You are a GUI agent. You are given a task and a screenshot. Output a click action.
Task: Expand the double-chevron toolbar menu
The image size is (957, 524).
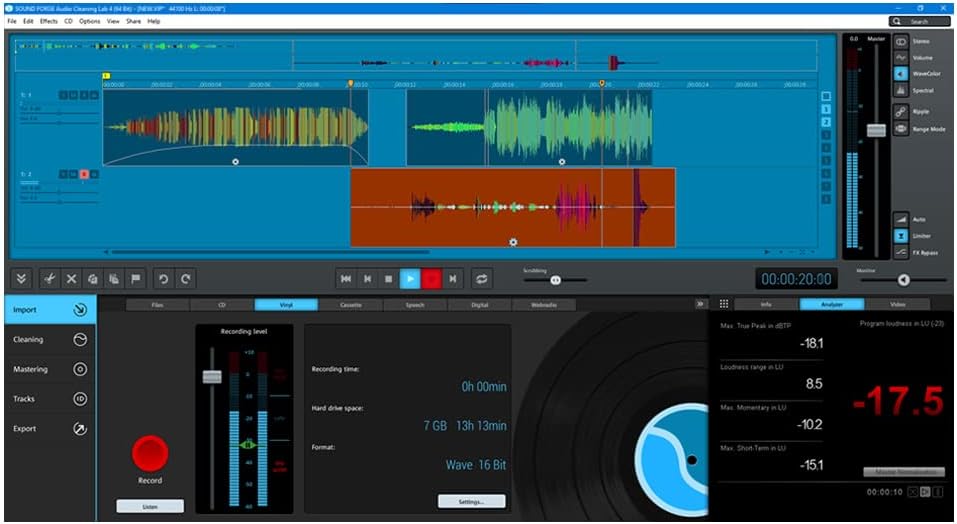pyautogui.click(x=21, y=279)
